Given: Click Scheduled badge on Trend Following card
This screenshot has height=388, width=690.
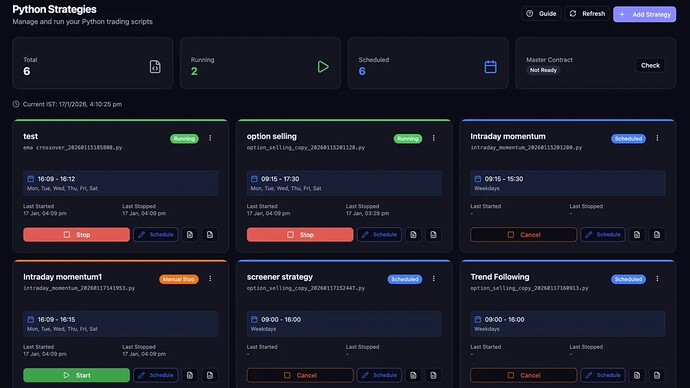Looking at the screenshot, I should pyautogui.click(x=628, y=279).
